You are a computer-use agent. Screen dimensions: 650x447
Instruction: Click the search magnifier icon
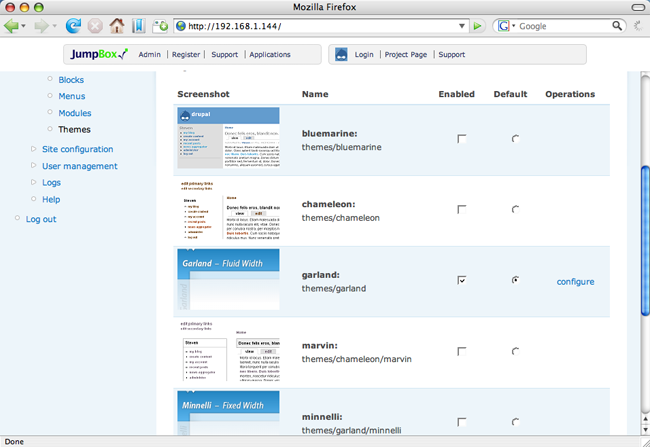click(x=617, y=26)
